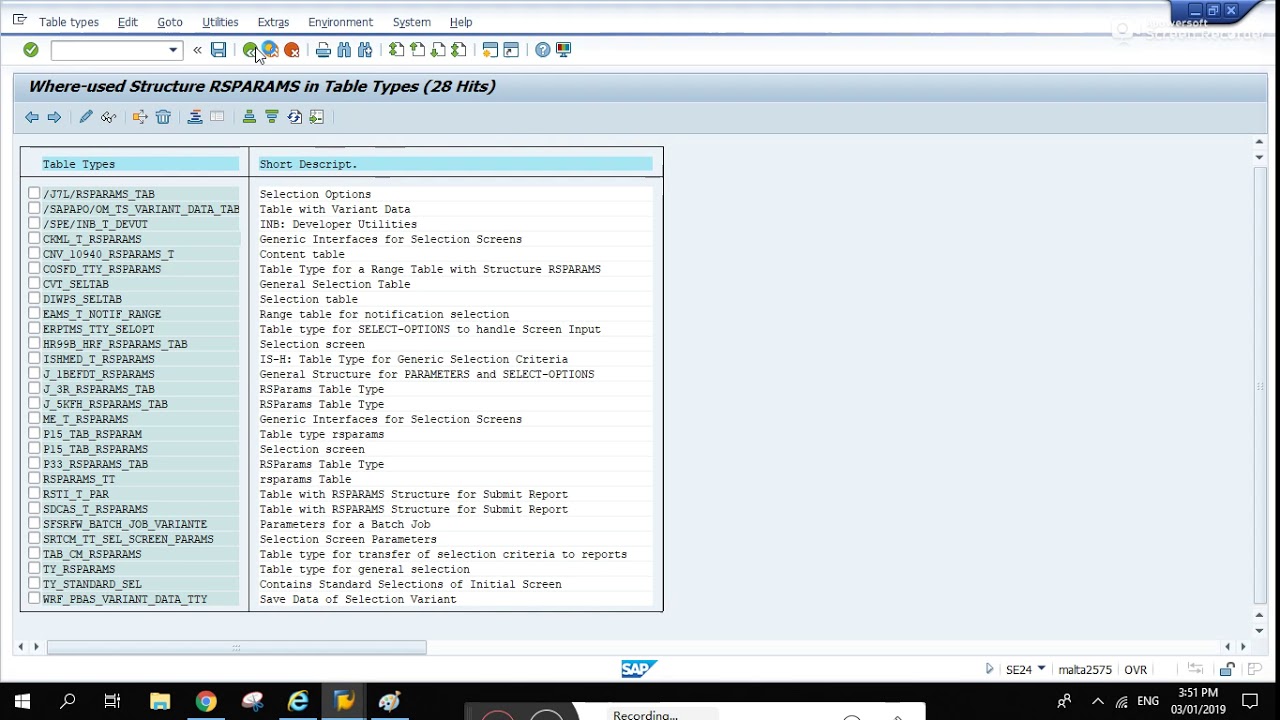Image resolution: width=1280 pixels, height=720 pixels.
Task: Click the Find binoculars icon
Action: [344, 50]
